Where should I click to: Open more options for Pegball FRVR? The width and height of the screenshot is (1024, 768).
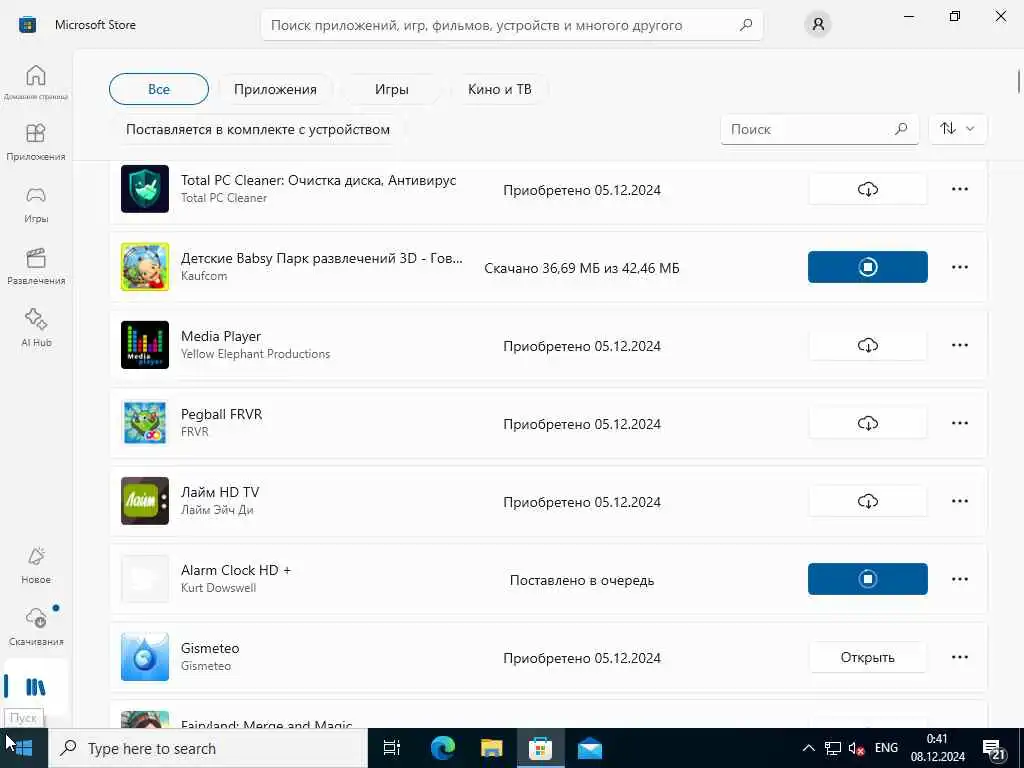click(959, 423)
